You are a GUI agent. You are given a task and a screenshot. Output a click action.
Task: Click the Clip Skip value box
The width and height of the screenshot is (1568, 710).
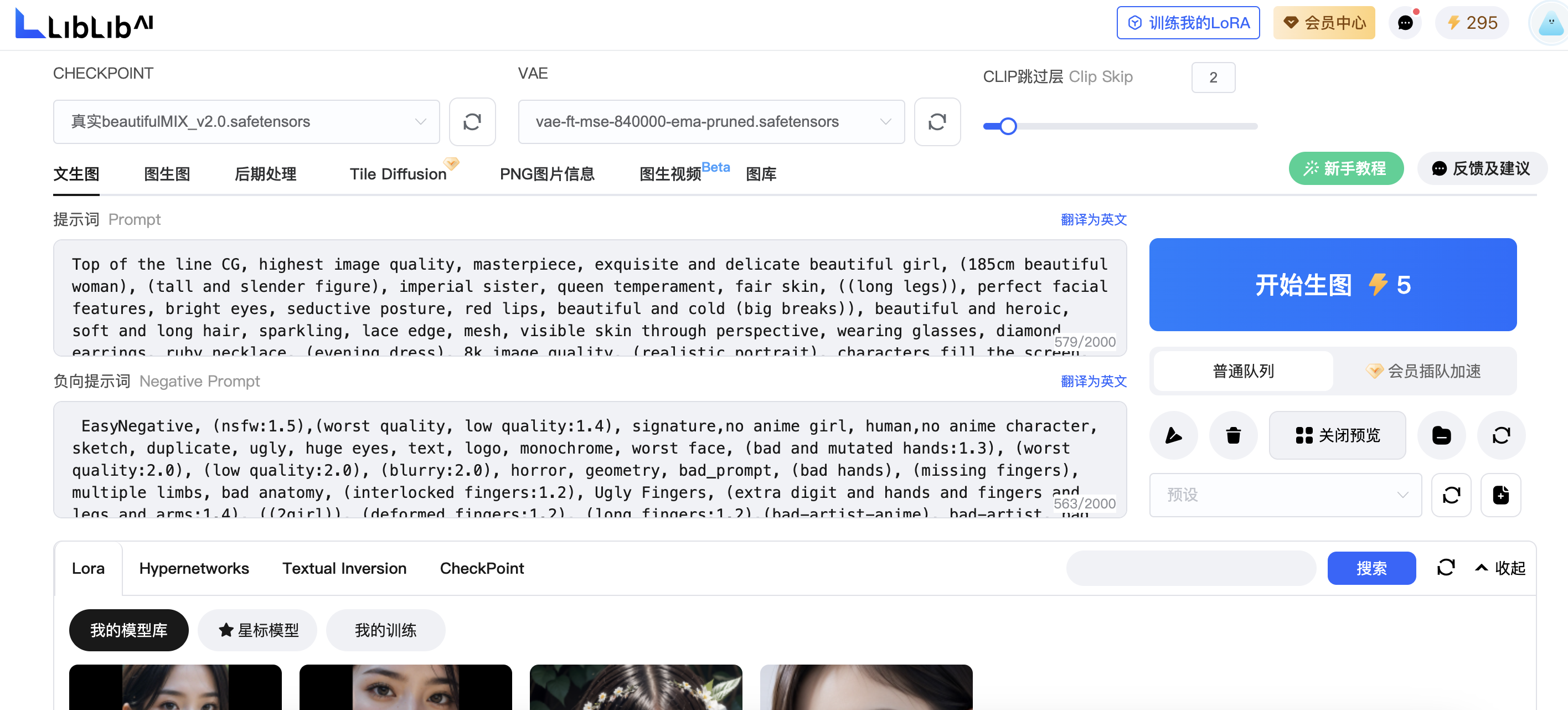pos(1213,78)
